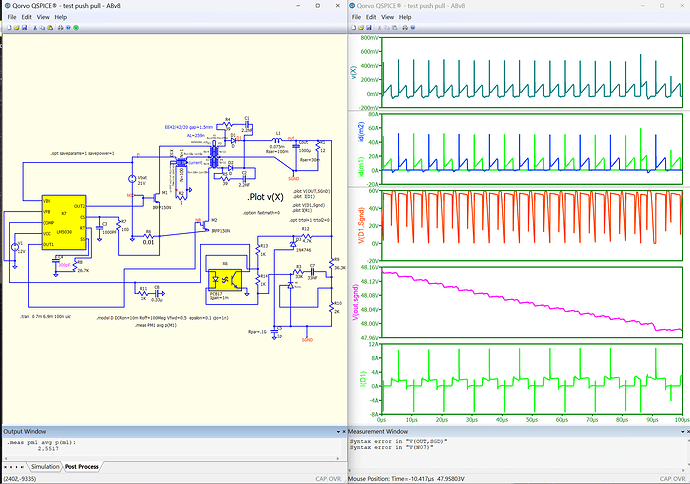Open file icon in waveform window toolbar
This screenshot has width=690, height=484.
point(361,28)
